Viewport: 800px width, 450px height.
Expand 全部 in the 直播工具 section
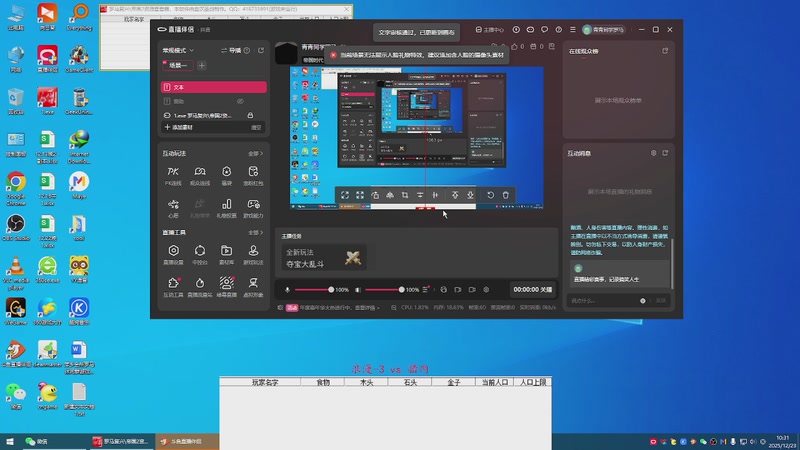point(256,233)
